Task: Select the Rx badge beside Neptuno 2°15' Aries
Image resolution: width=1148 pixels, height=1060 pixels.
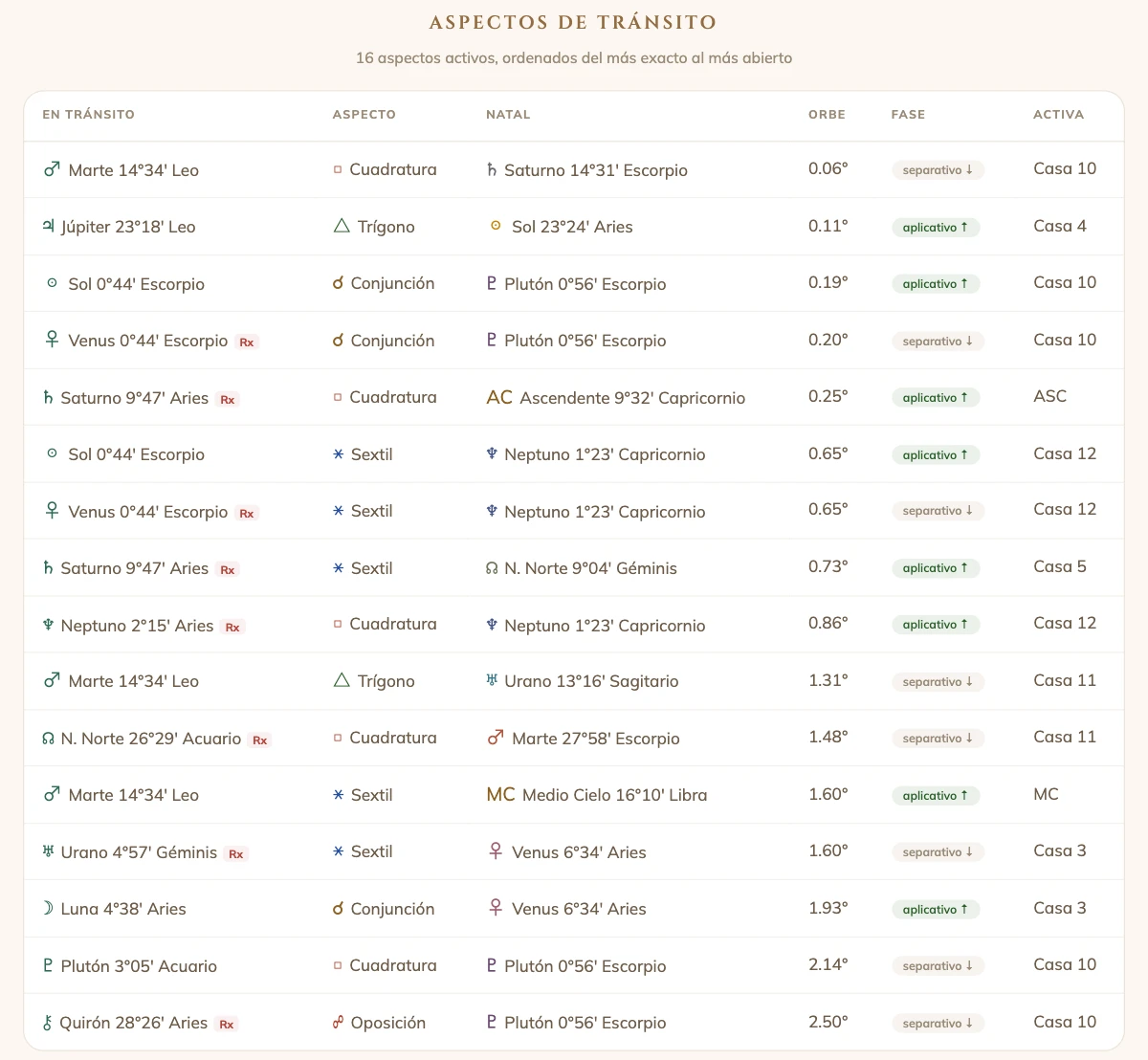Action: tap(232, 627)
